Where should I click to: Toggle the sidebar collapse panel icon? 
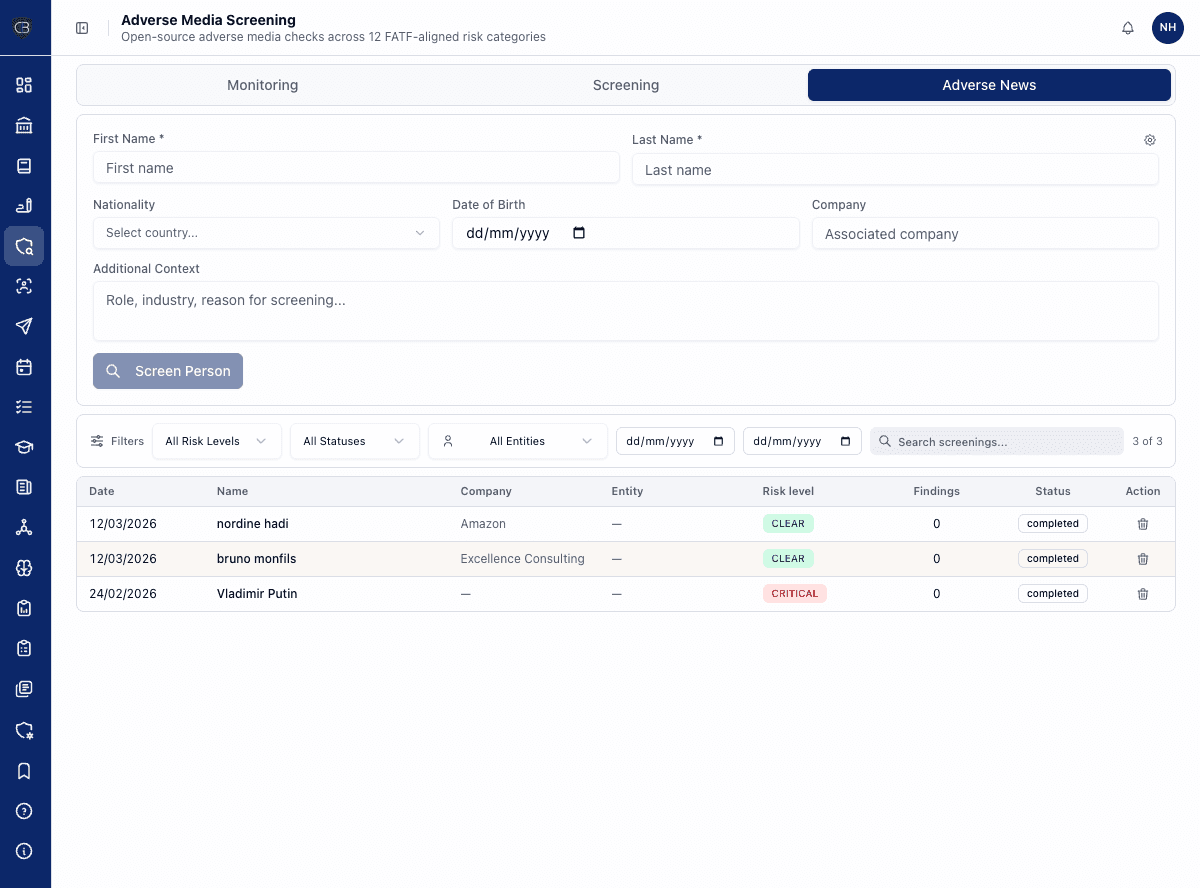pos(82,28)
